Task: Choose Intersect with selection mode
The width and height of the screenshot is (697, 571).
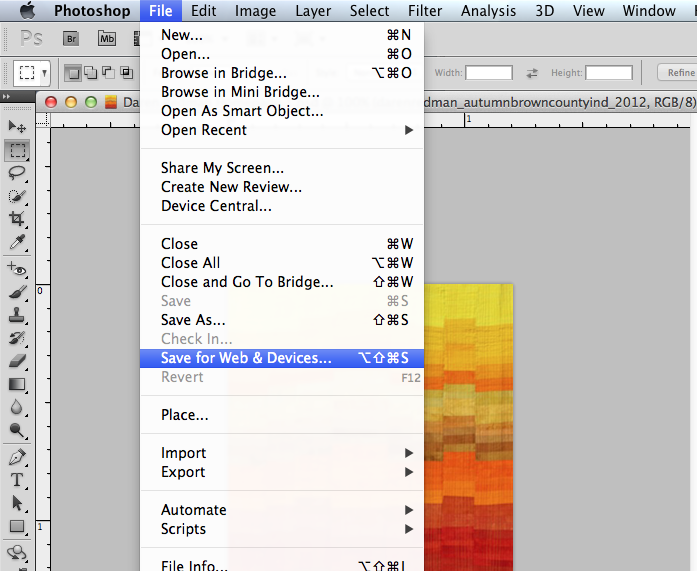Action: point(127,72)
